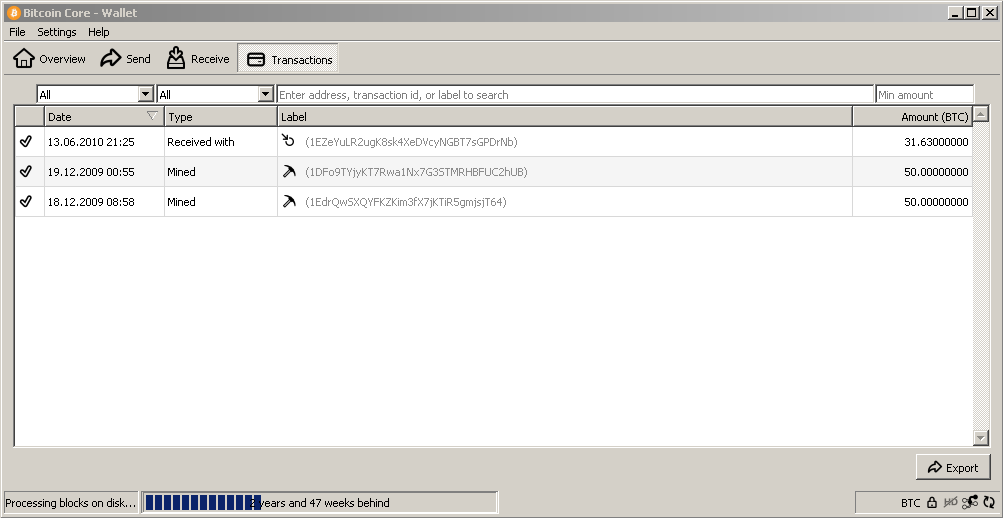
Task: Click the crossed-out HD wallet icon
Action: (951, 503)
